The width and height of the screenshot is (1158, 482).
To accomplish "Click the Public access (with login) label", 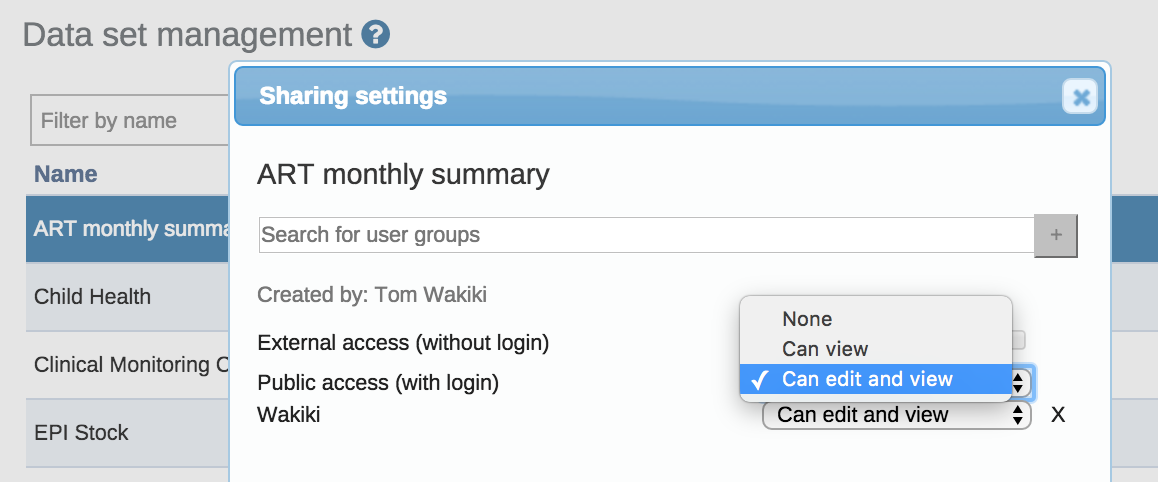I will coord(378,383).
